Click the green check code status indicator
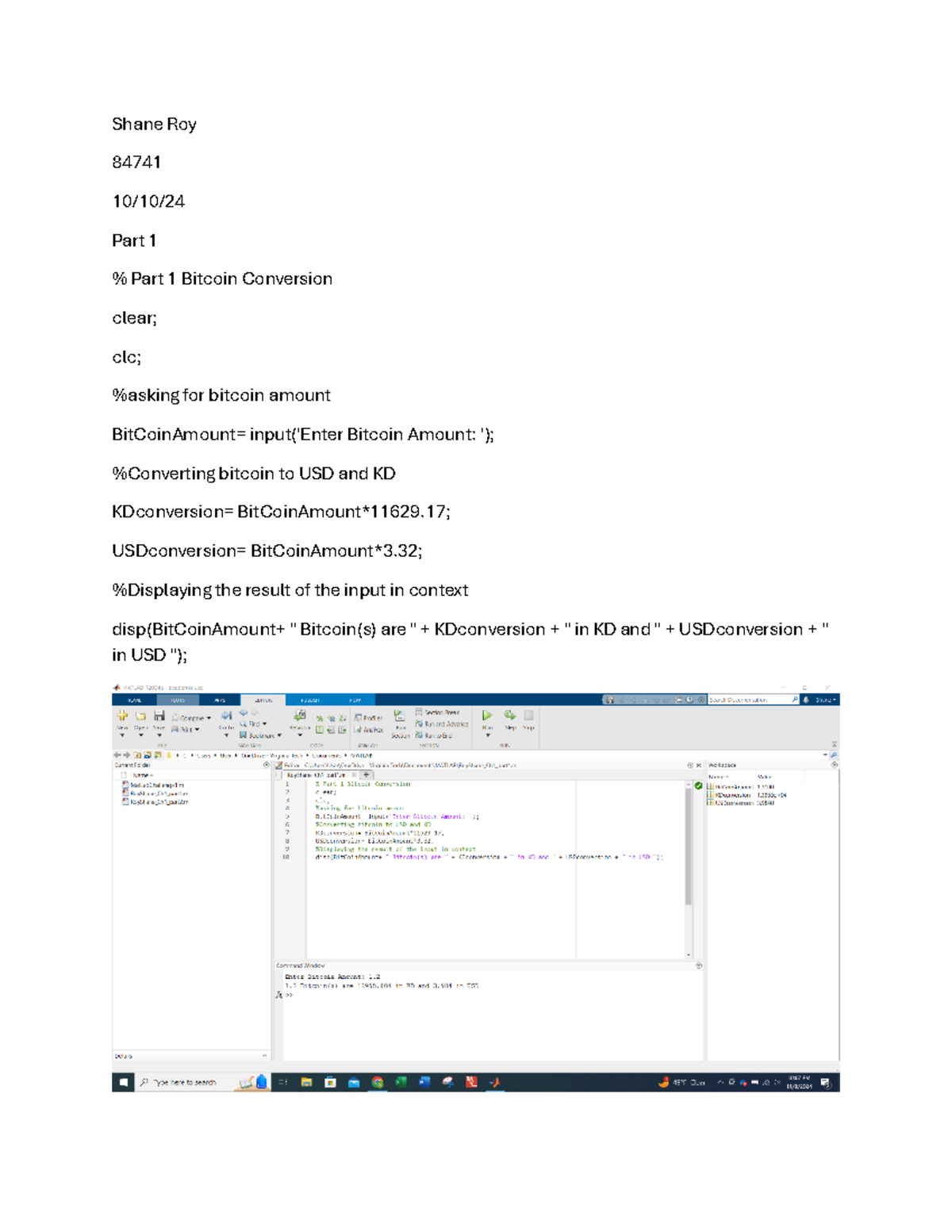 pyautogui.click(x=698, y=785)
